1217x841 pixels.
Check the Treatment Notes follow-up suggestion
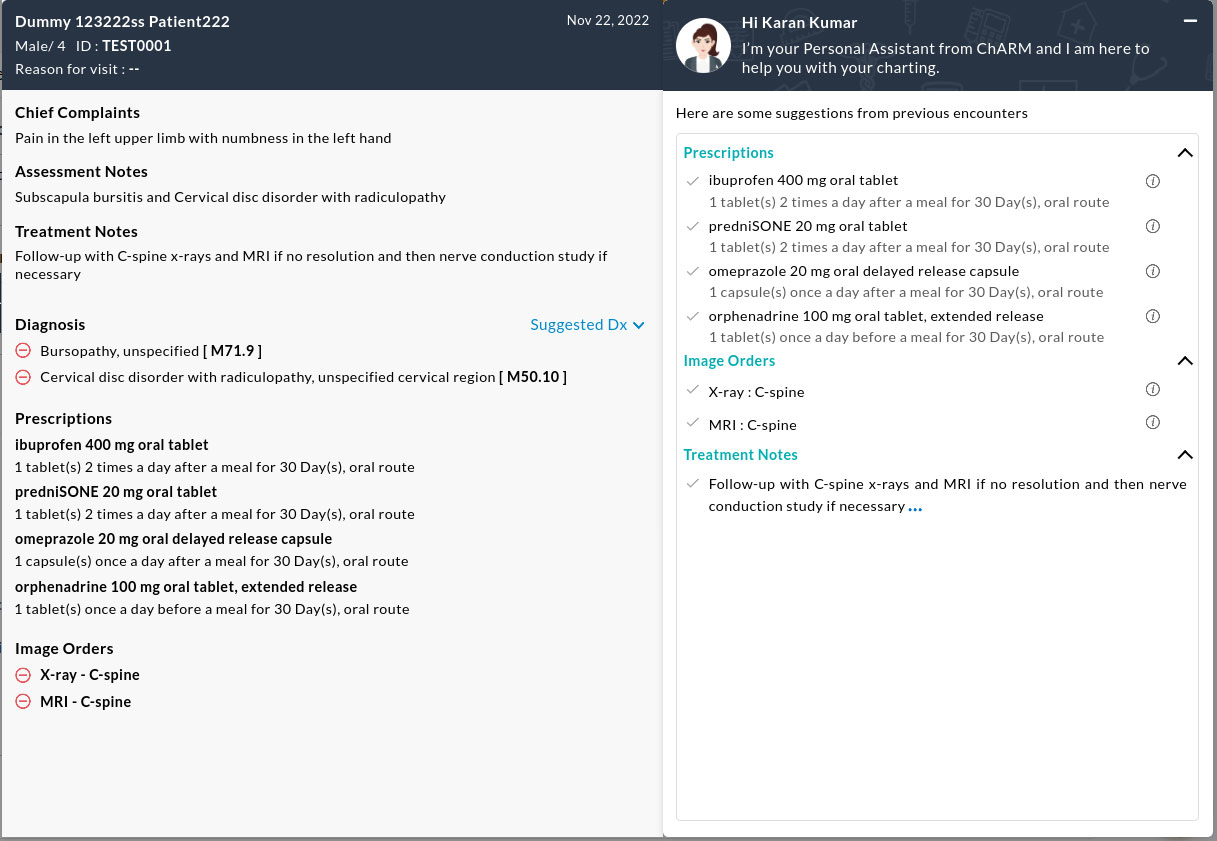click(692, 484)
